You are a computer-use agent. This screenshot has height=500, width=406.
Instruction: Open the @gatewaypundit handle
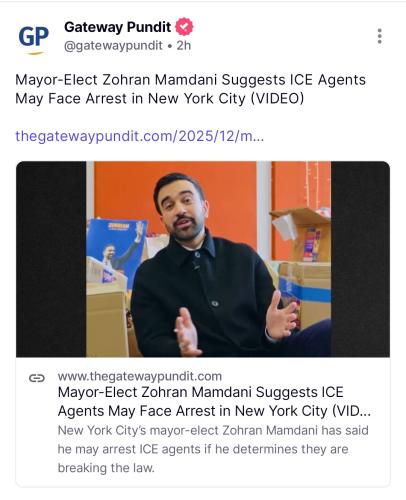pos(113,46)
